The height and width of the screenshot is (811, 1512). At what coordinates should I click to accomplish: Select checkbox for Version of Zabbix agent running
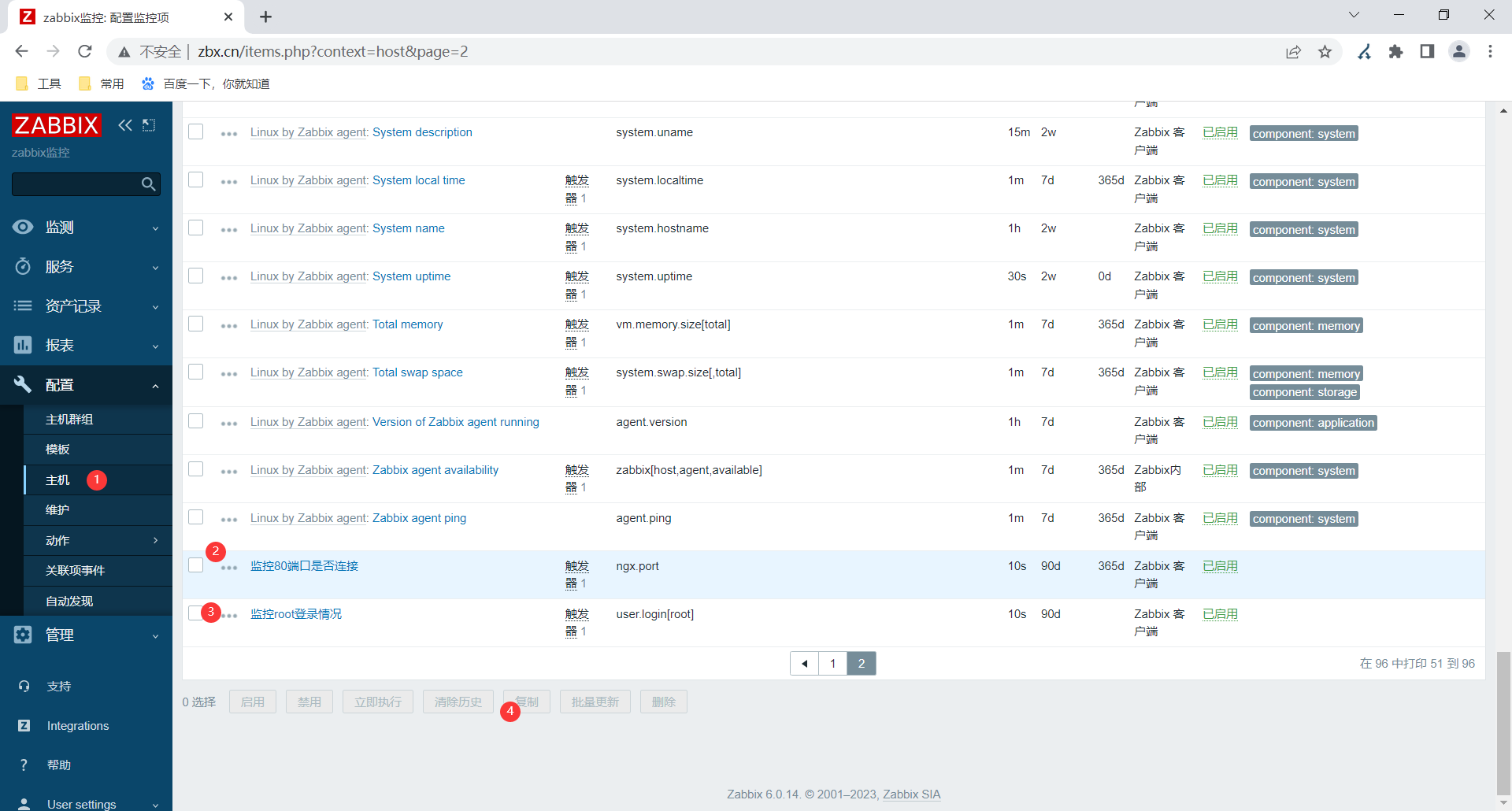point(196,421)
